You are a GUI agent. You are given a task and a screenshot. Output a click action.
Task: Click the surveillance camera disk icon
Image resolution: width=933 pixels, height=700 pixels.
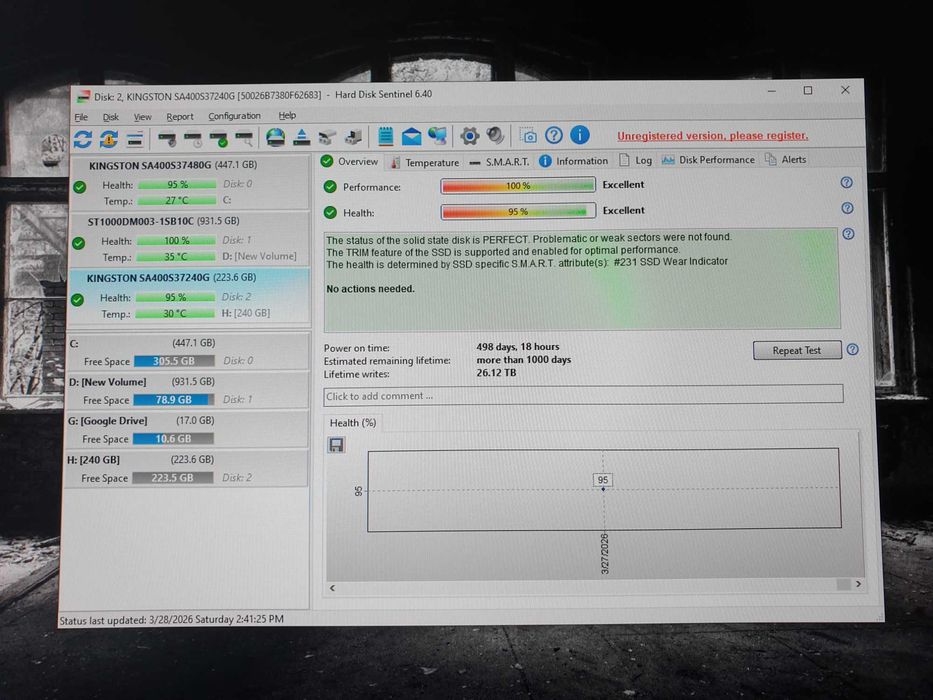pos(327,138)
